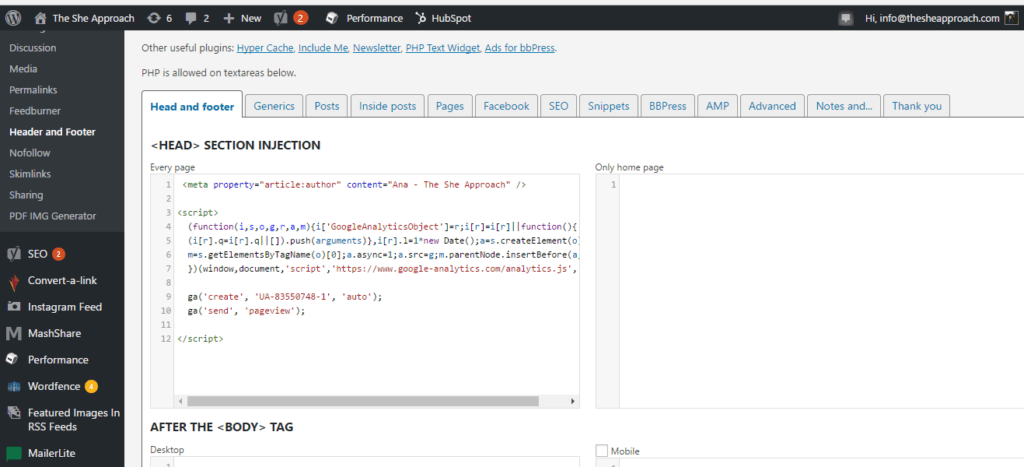The width and height of the screenshot is (1024, 467).
Task: Click inside the Only home page editor
Action: pos(810,291)
